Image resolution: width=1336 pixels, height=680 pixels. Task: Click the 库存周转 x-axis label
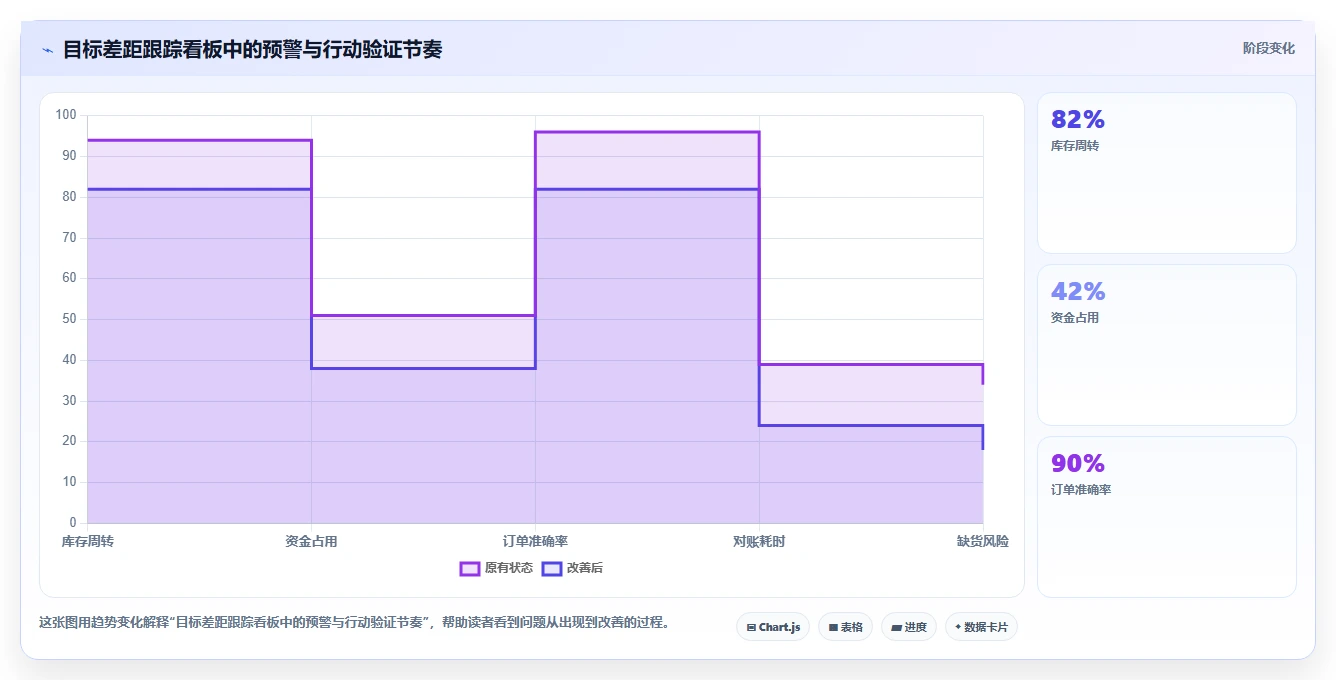pos(87,541)
